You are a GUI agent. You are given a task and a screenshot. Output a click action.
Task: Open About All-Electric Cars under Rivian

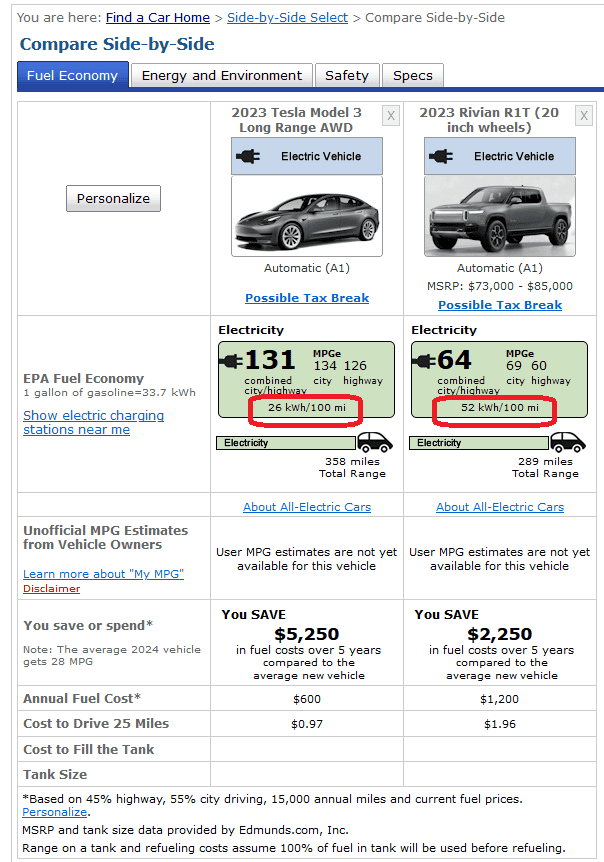pos(500,507)
